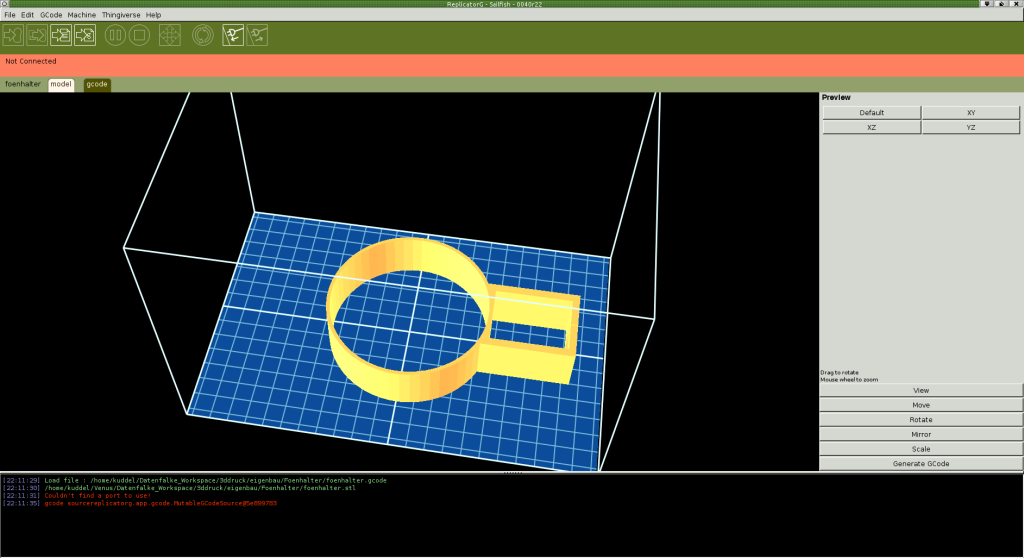Viewport: 1024px width, 558px height.
Task: Click the Pause build icon
Action: click(x=115, y=35)
